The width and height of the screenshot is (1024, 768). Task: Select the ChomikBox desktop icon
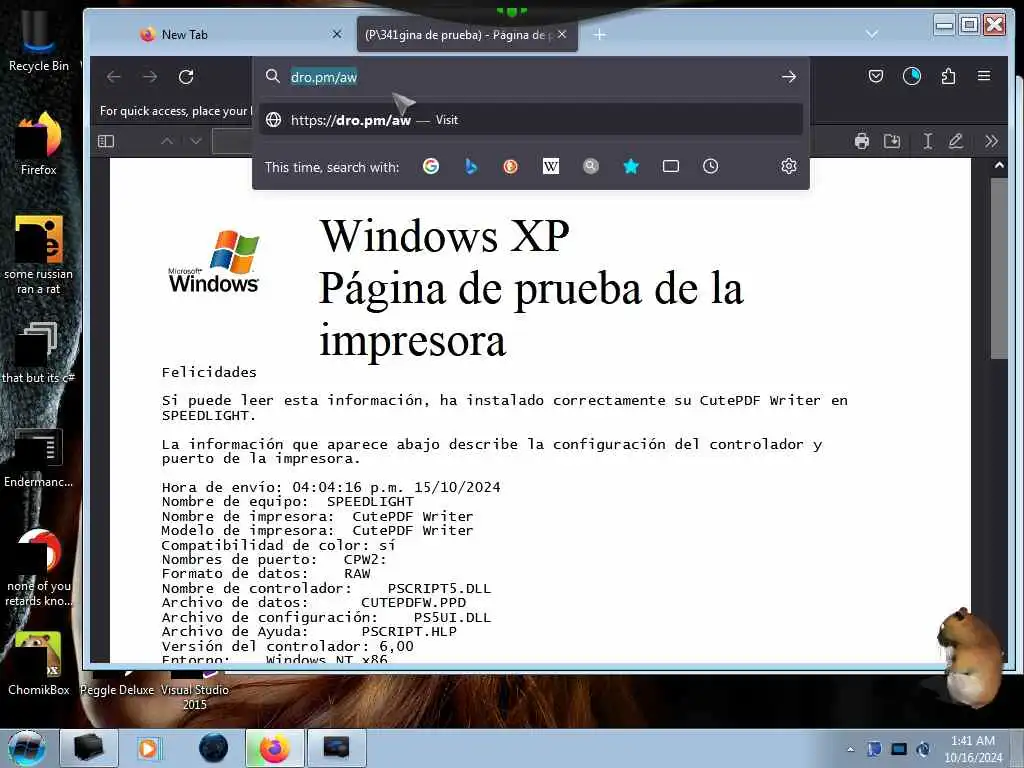pyautogui.click(x=39, y=664)
